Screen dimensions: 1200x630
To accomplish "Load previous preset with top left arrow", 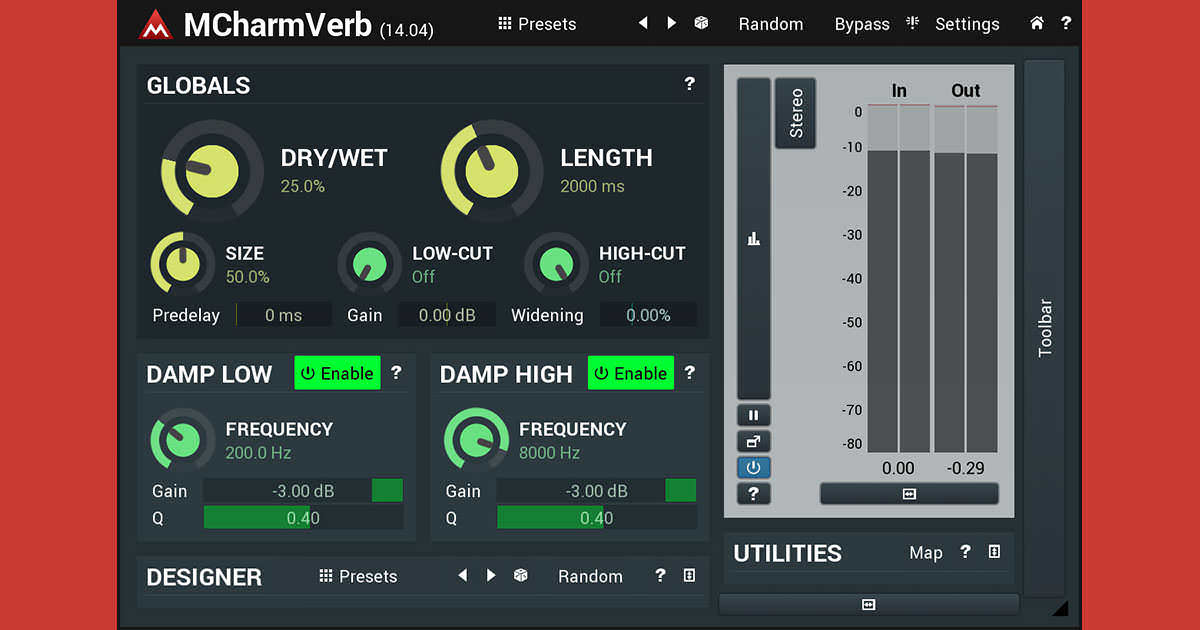I will (643, 23).
